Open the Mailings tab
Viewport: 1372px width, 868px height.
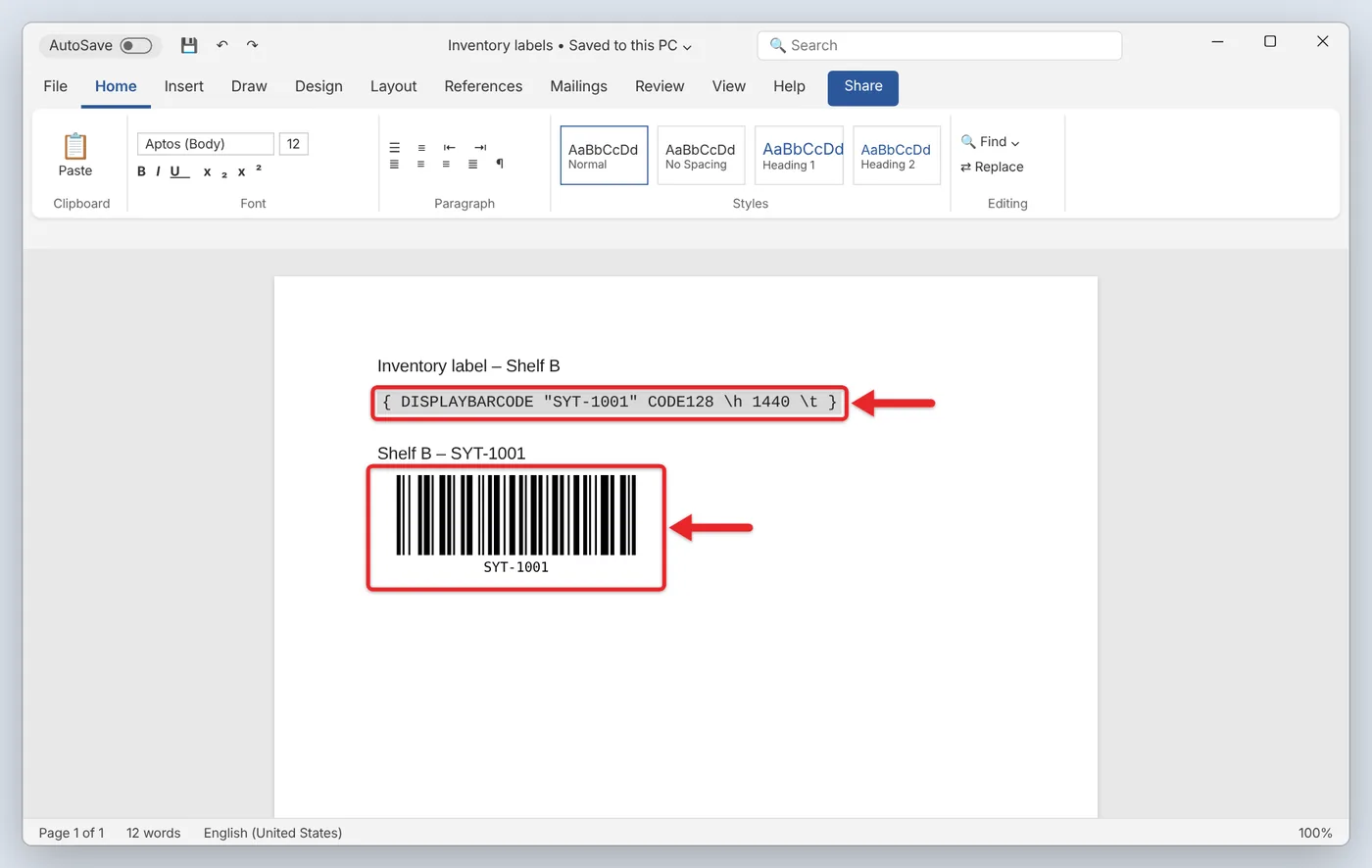point(579,86)
